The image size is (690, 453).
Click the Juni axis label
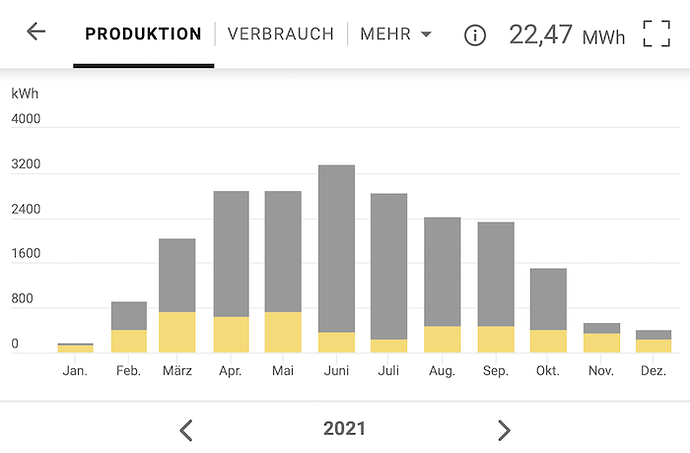[337, 371]
